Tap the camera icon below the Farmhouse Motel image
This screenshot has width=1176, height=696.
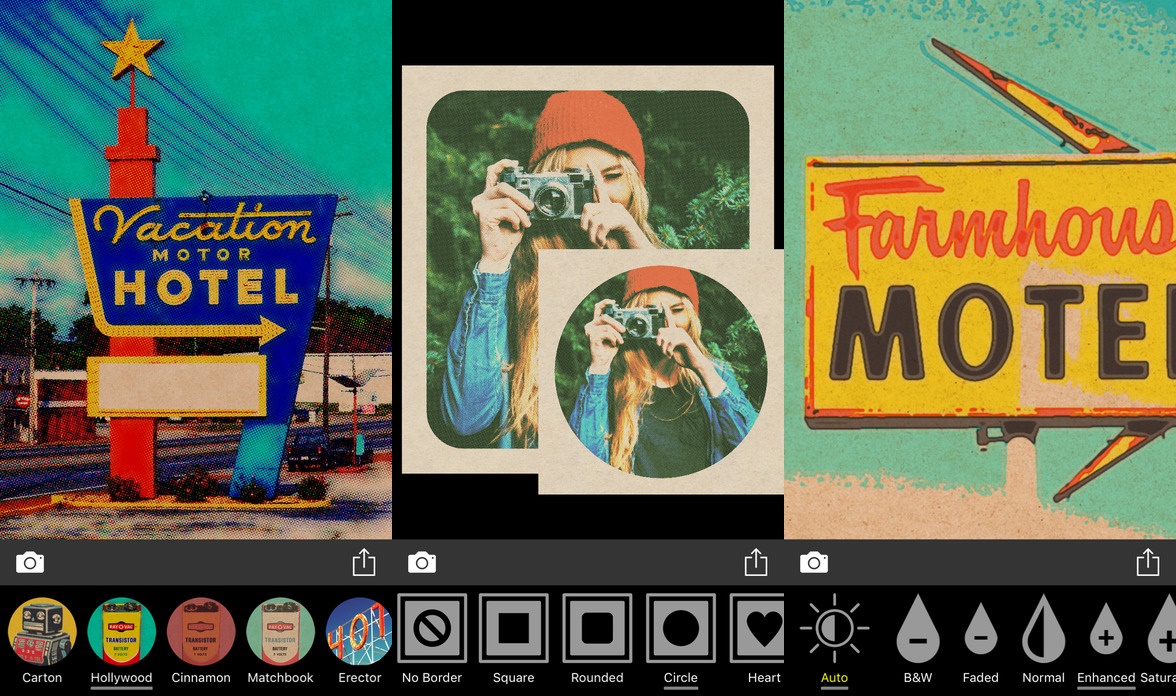pos(814,563)
